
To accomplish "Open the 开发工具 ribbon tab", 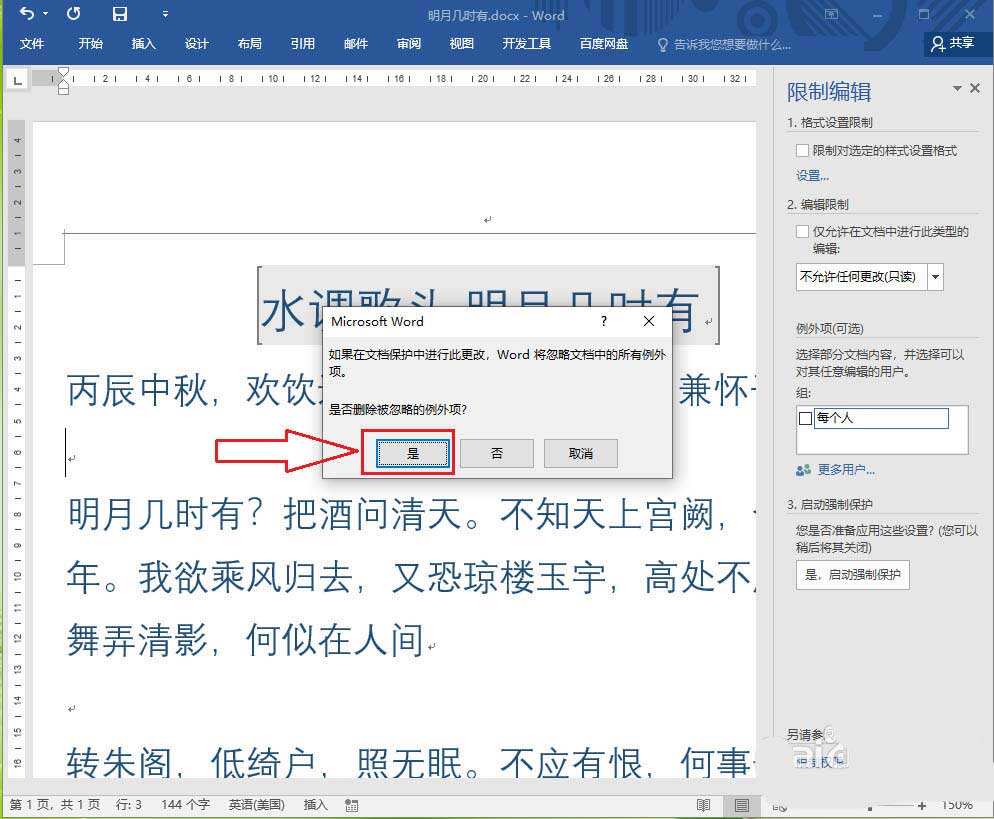I will 527,44.
